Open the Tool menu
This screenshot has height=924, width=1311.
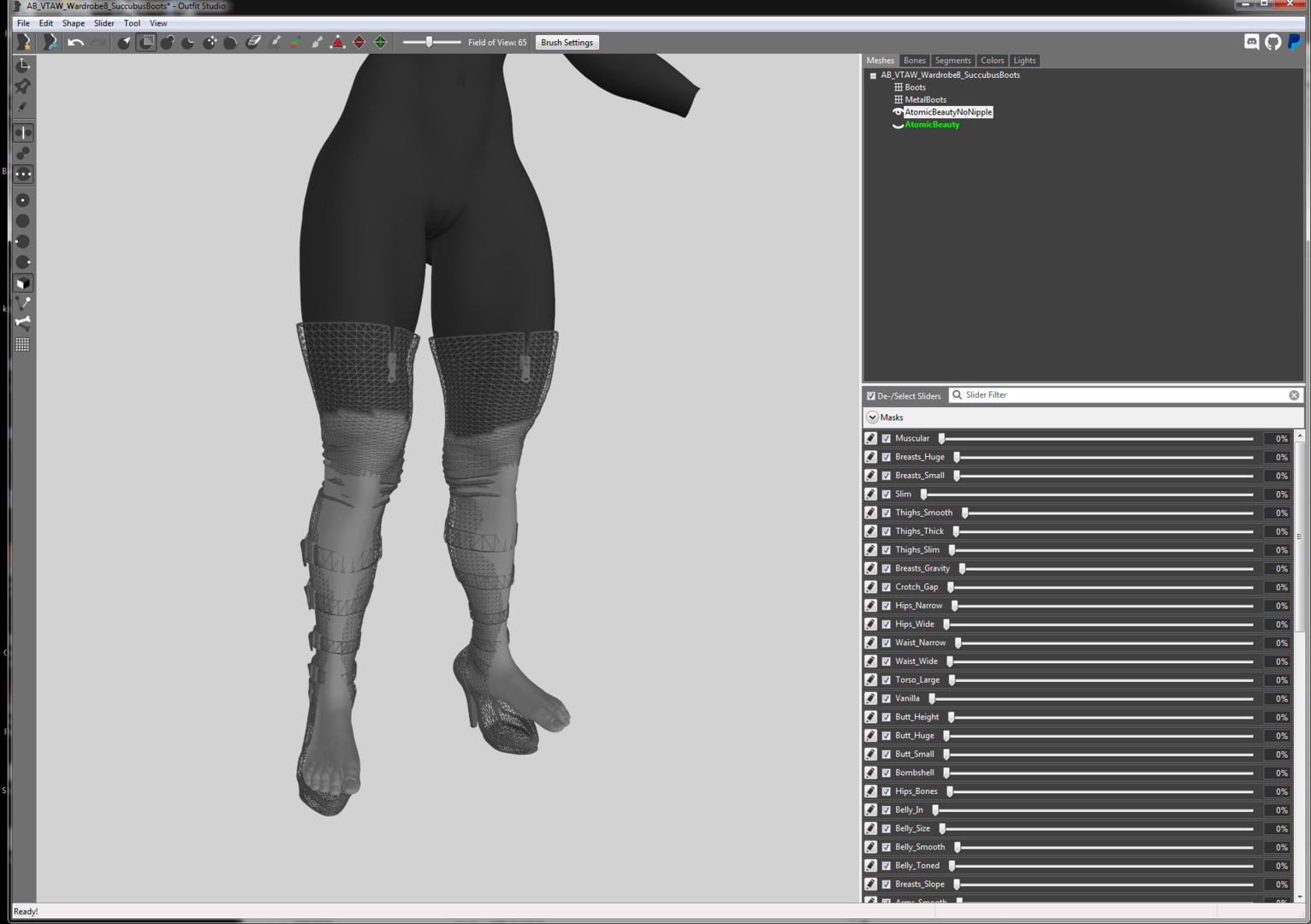tap(132, 23)
